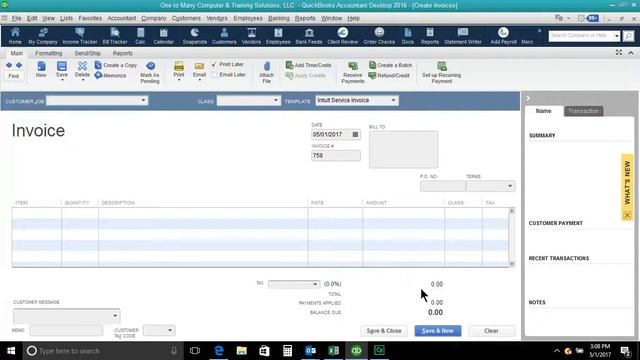Click Receive Payments
Image resolution: width=640 pixels, height=360 pixels.
pyautogui.click(x=353, y=73)
